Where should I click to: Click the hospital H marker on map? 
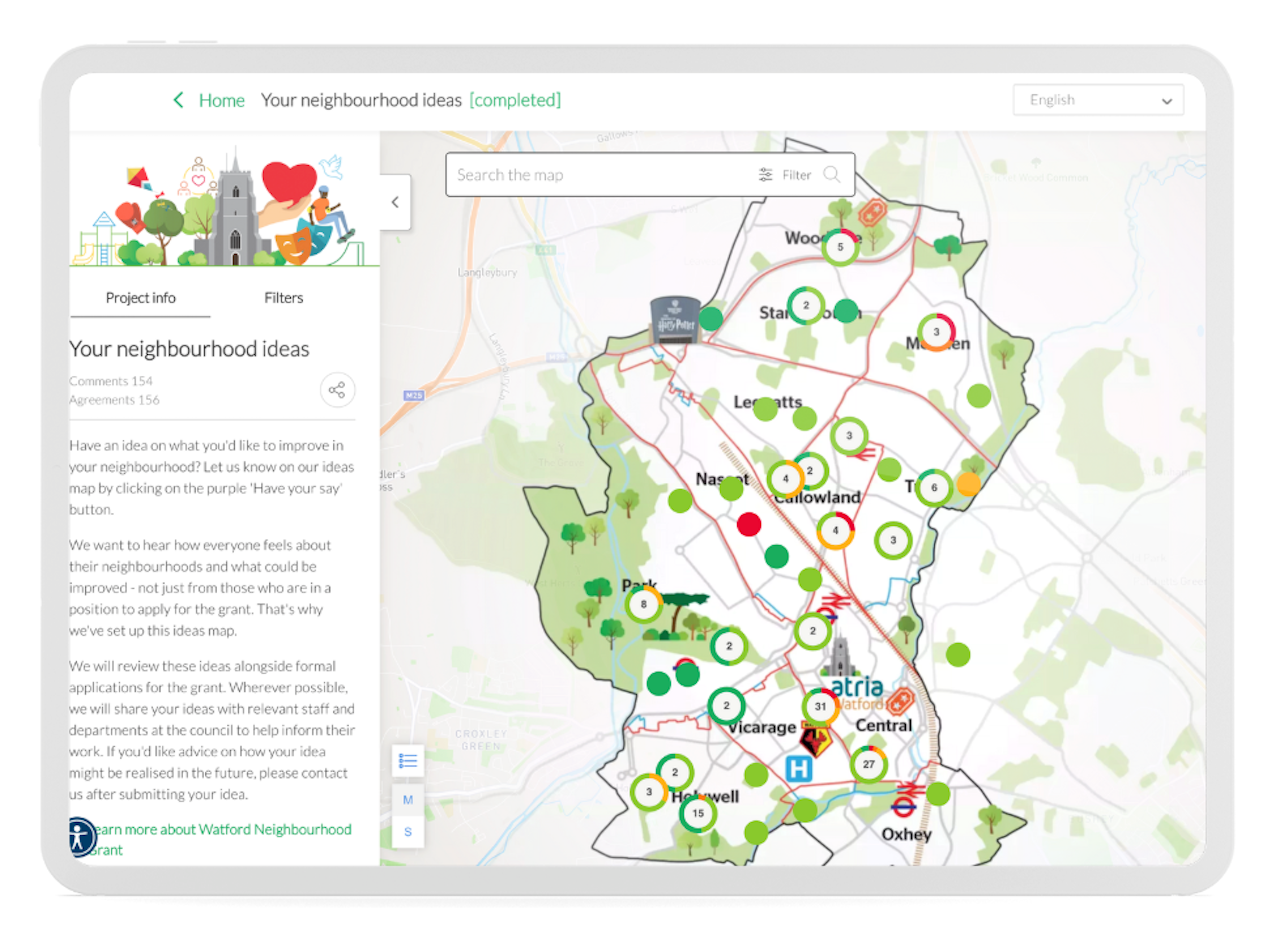click(x=798, y=768)
